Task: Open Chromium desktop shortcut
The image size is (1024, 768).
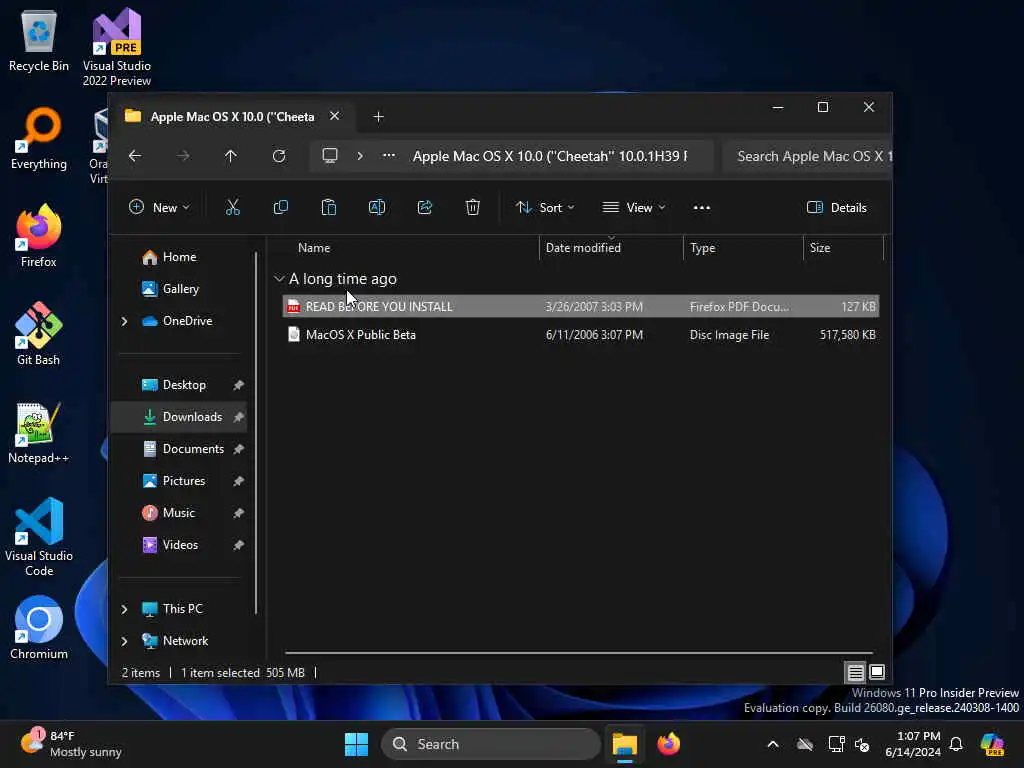Action: pyautogui.click(x=39, y=628)
